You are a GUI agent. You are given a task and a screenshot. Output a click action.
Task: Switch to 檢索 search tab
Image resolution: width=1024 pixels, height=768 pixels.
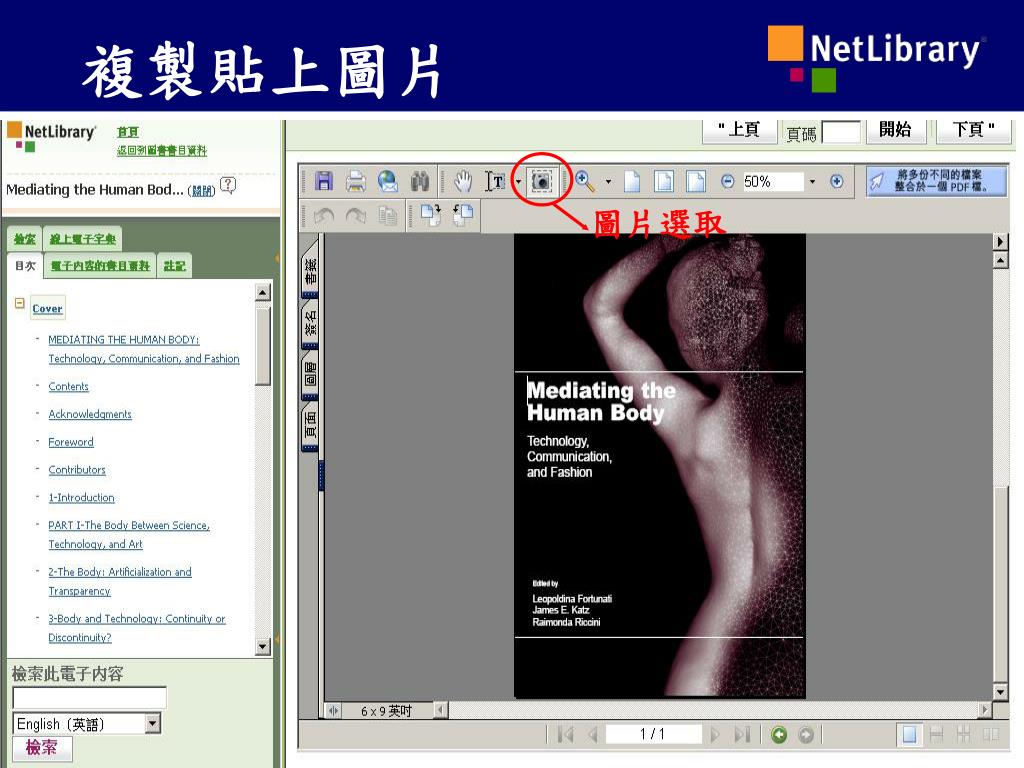point(25,239)
